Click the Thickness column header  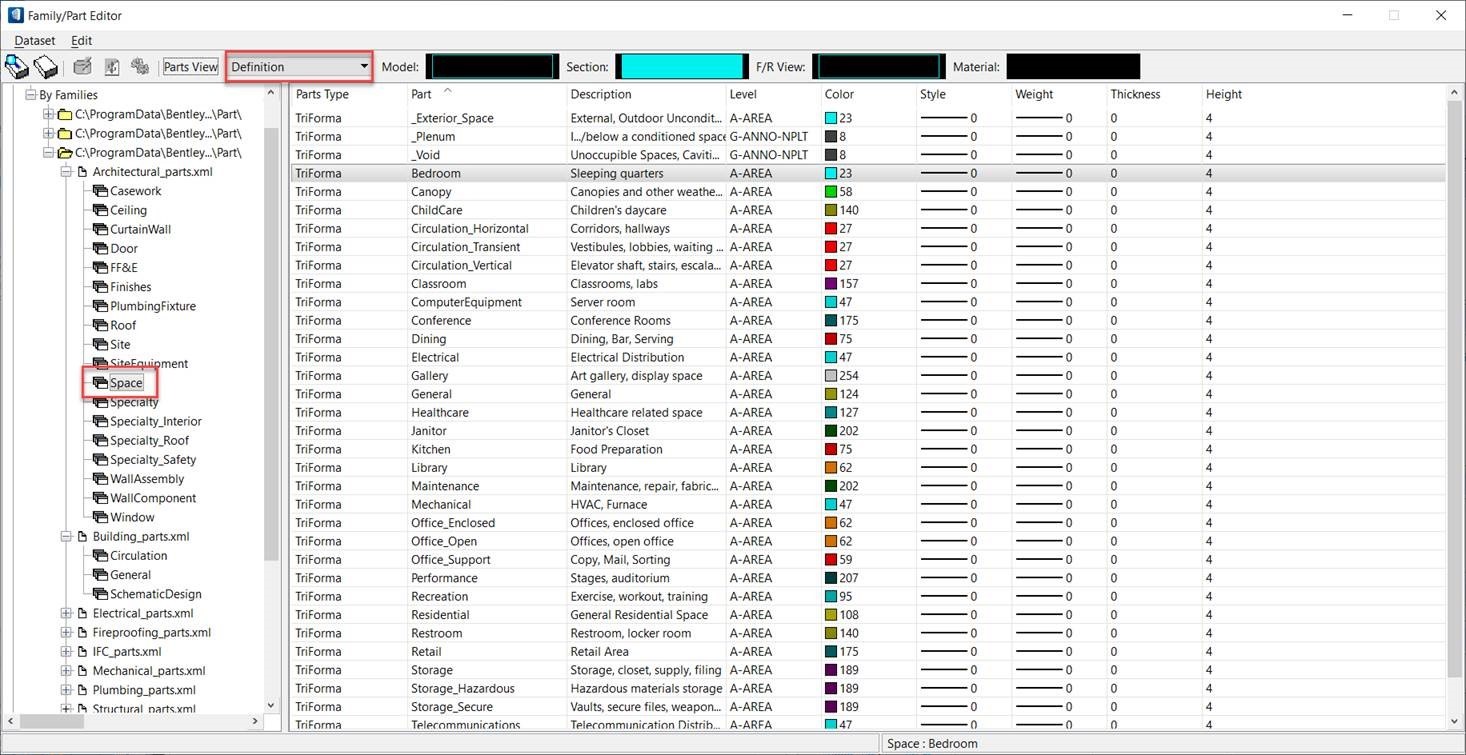pyautogui.click(x=1152, y=94)
